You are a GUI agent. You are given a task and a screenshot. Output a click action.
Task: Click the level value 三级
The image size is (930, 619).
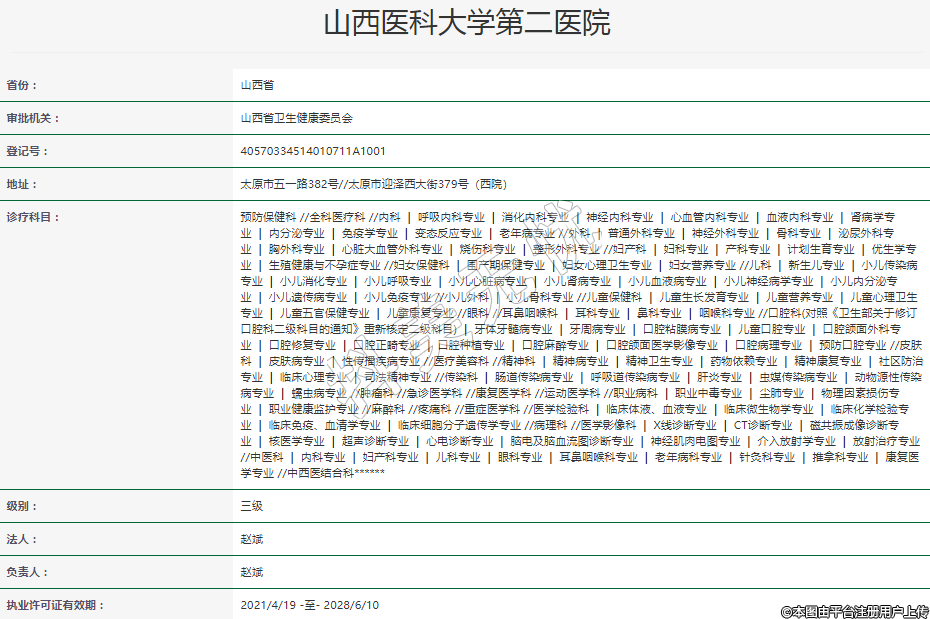pos(251,506)
